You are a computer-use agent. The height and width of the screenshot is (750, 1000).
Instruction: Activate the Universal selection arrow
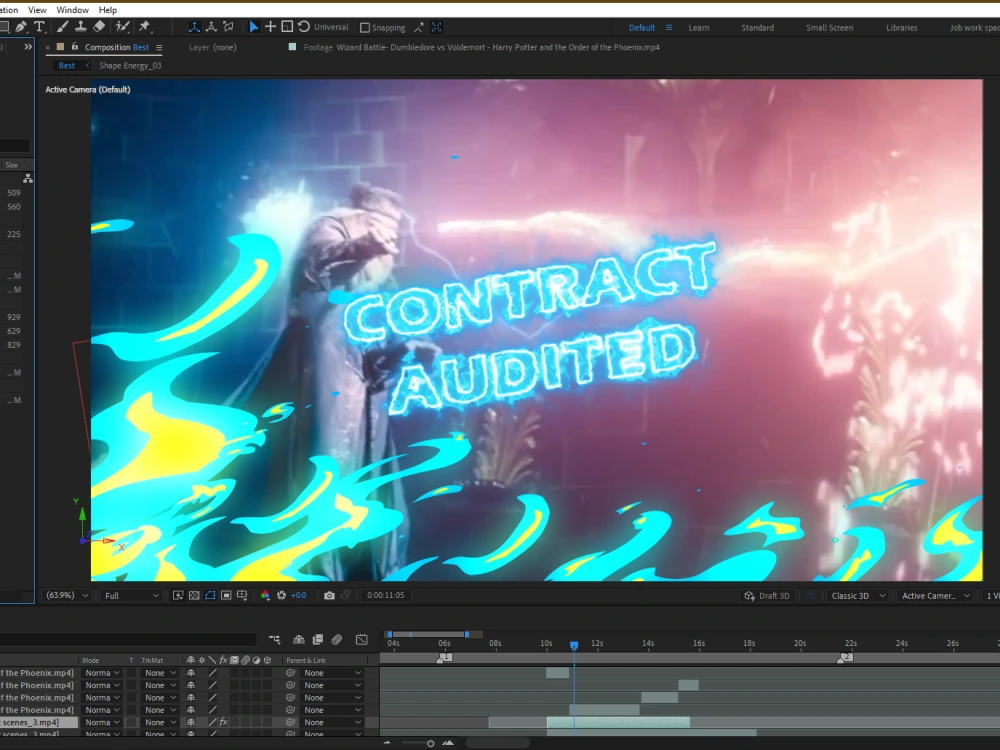tap(253, 27)
